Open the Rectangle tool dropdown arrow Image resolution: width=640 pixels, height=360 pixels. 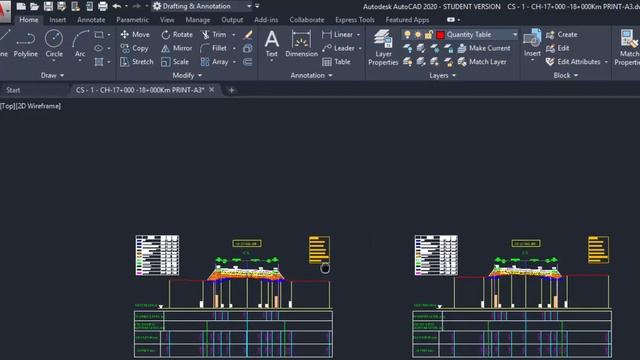109,35
